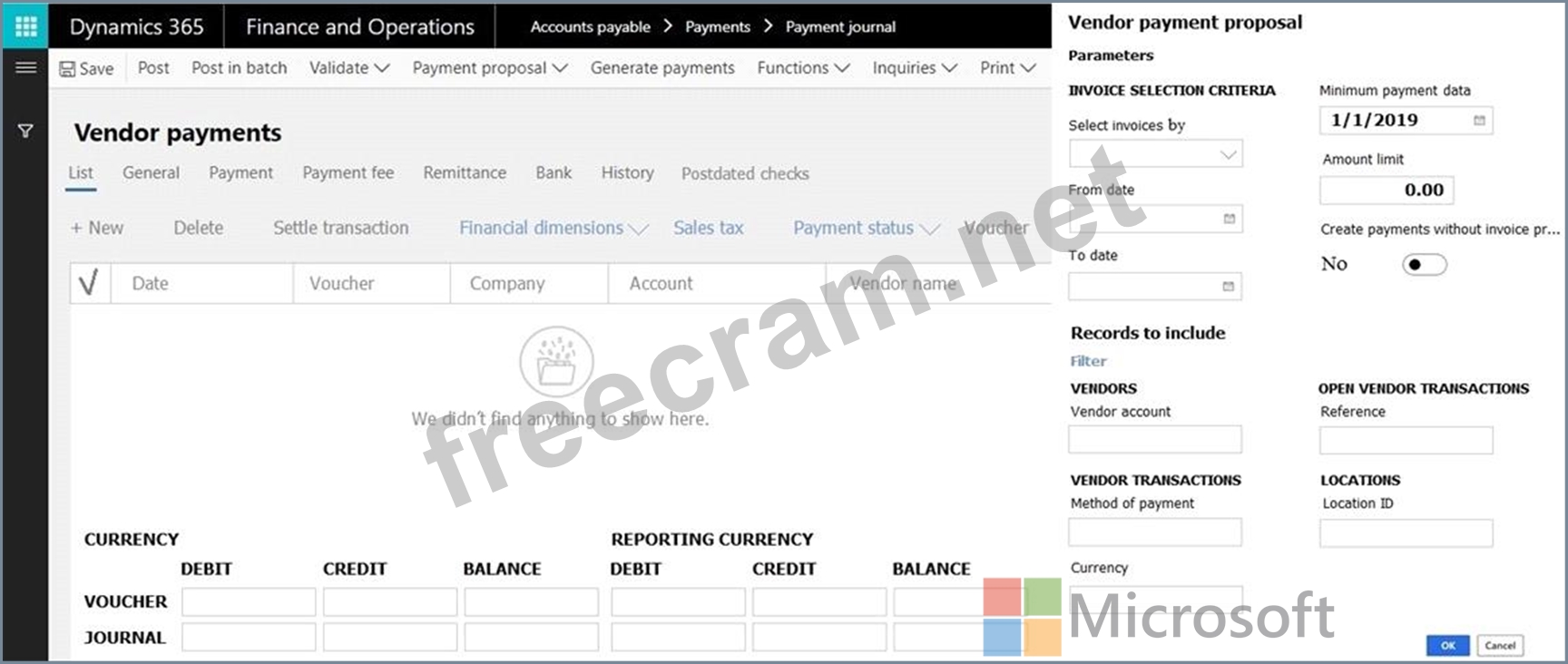Screen dimensions: 1568x664
Task: Open the Dynamics 365 app launcher grid
Action: click(x=25, y=26)
